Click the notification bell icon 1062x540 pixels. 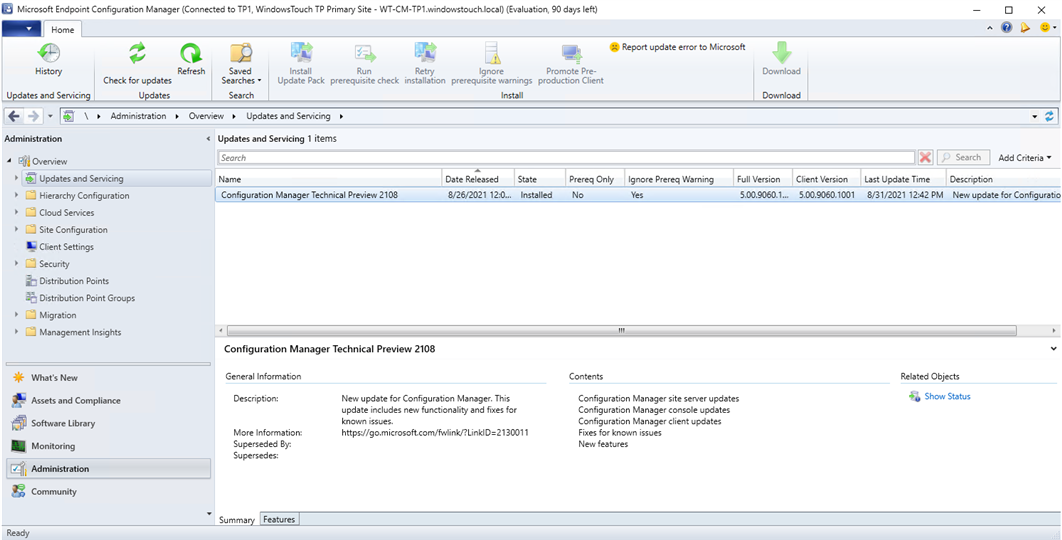pos(1025,28)
